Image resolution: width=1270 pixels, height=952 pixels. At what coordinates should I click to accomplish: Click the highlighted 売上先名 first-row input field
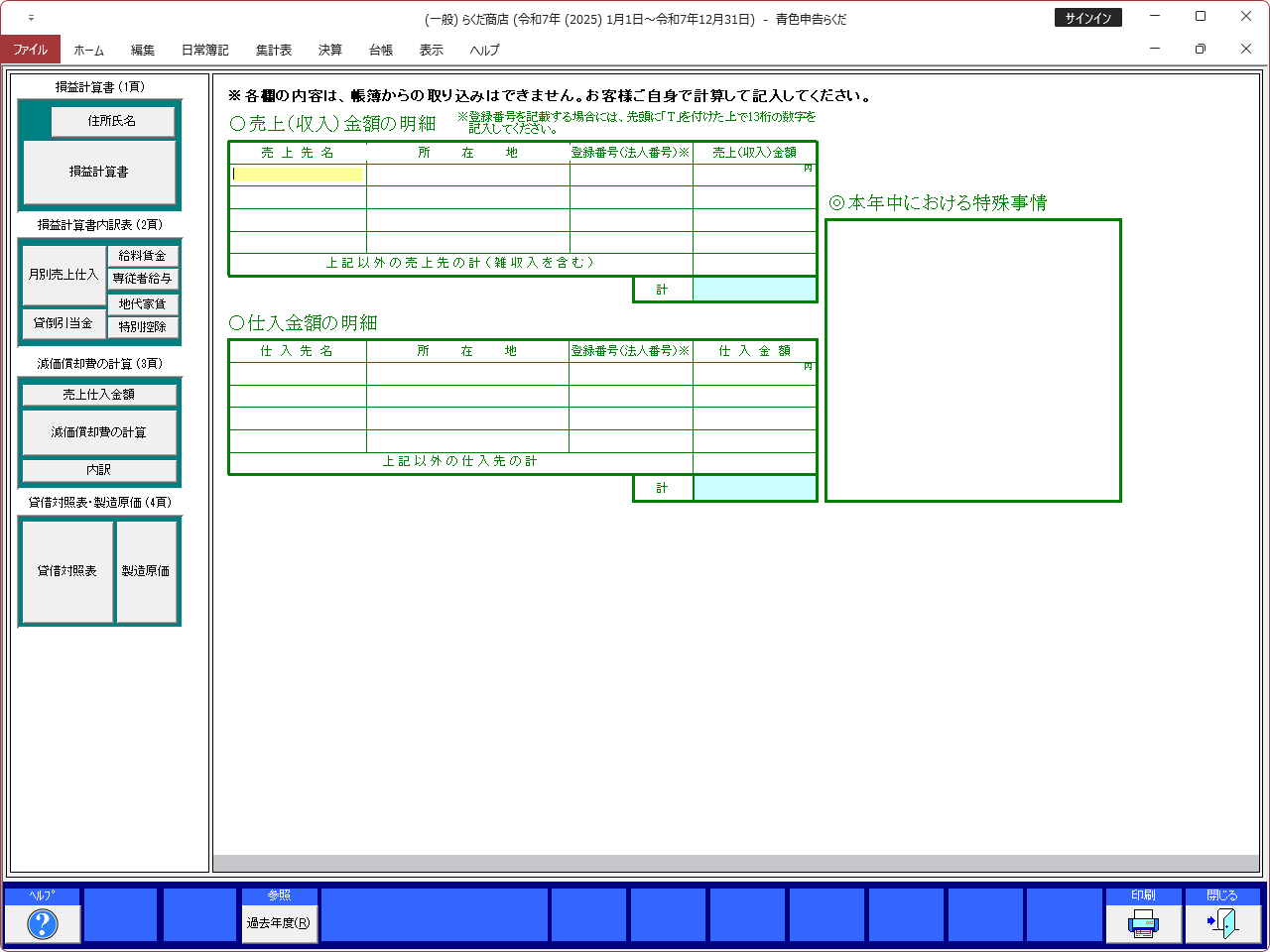[x=298, y=175]
